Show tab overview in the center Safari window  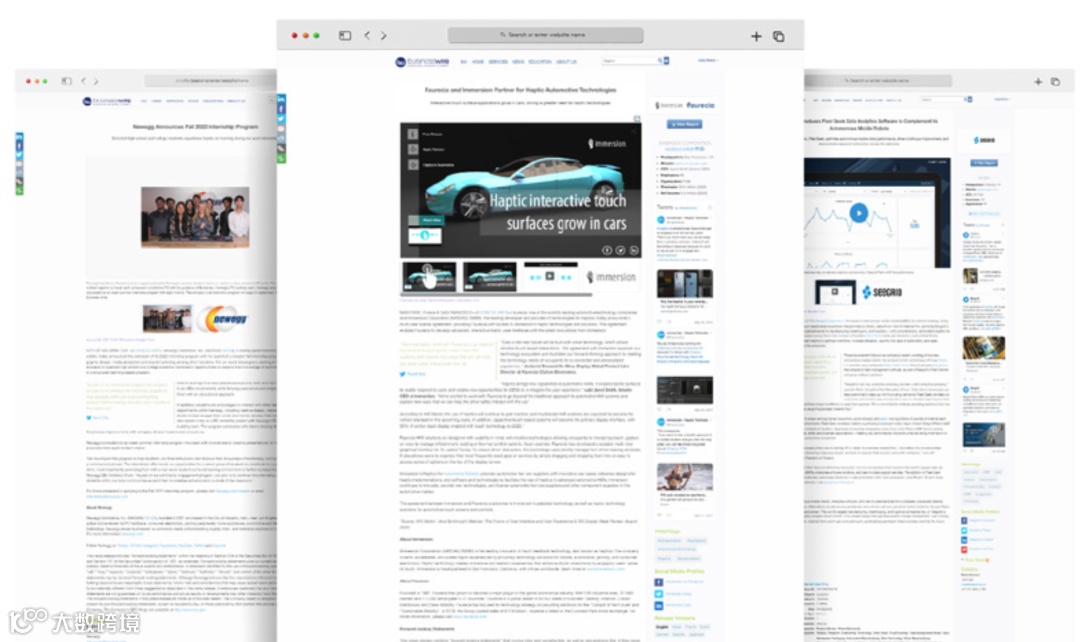778,36
